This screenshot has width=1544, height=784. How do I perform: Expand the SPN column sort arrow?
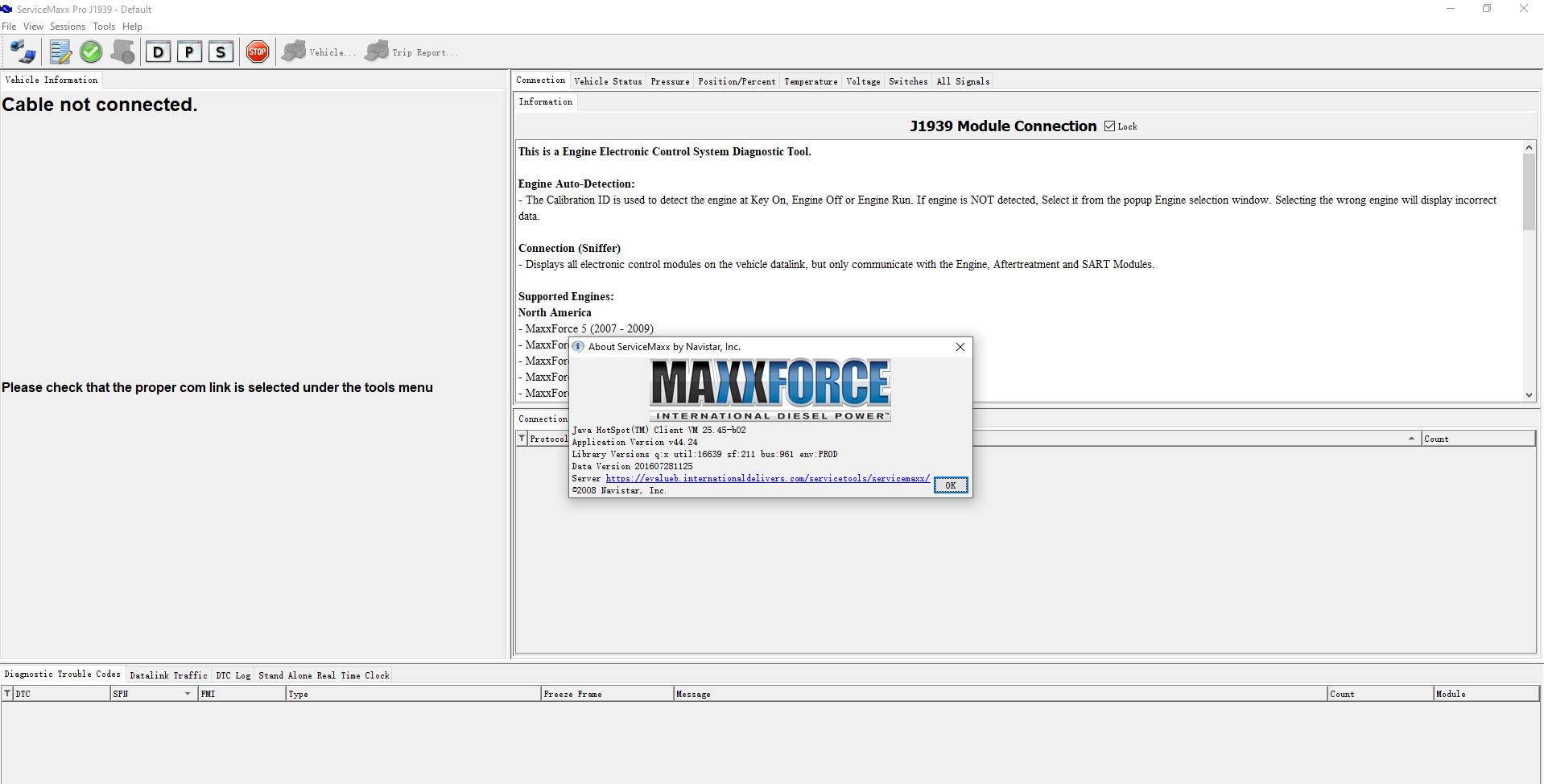click(188, 694)
